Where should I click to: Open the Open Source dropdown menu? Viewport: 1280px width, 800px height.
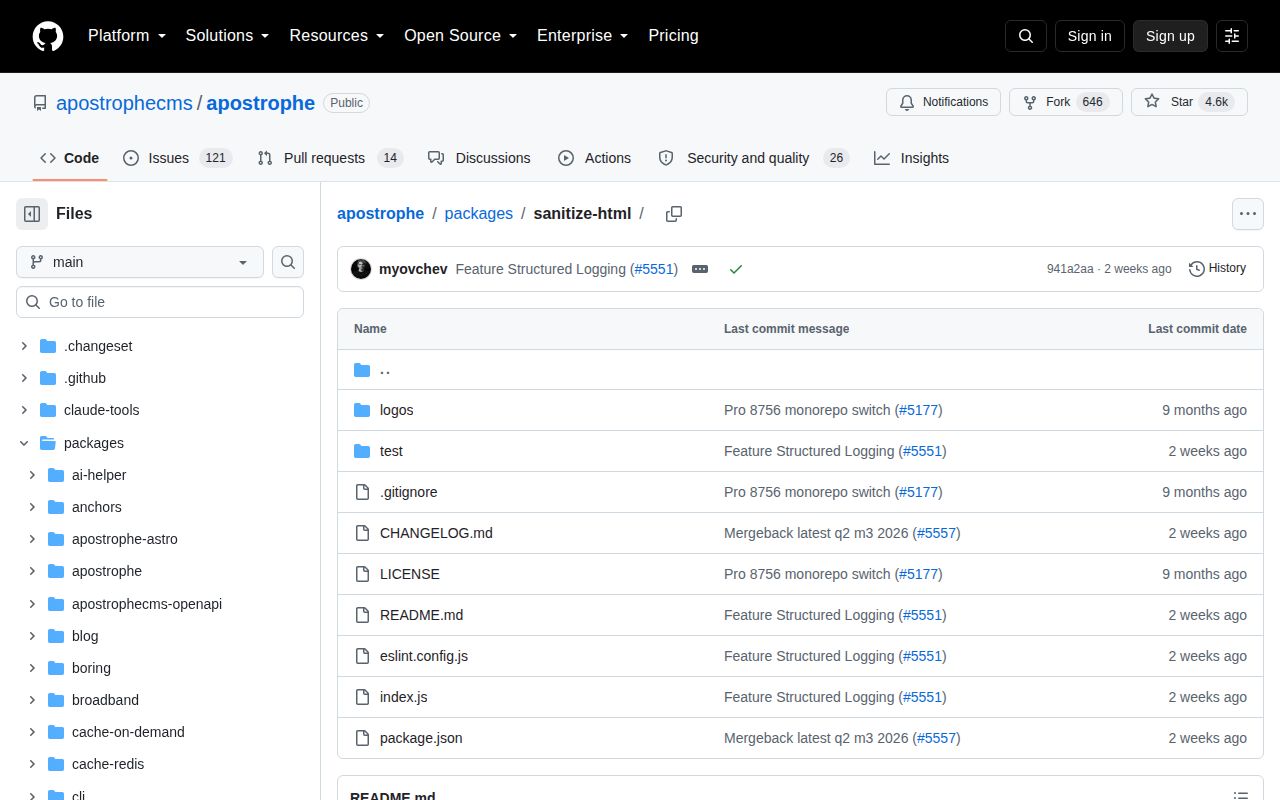(x=460, y=35)
